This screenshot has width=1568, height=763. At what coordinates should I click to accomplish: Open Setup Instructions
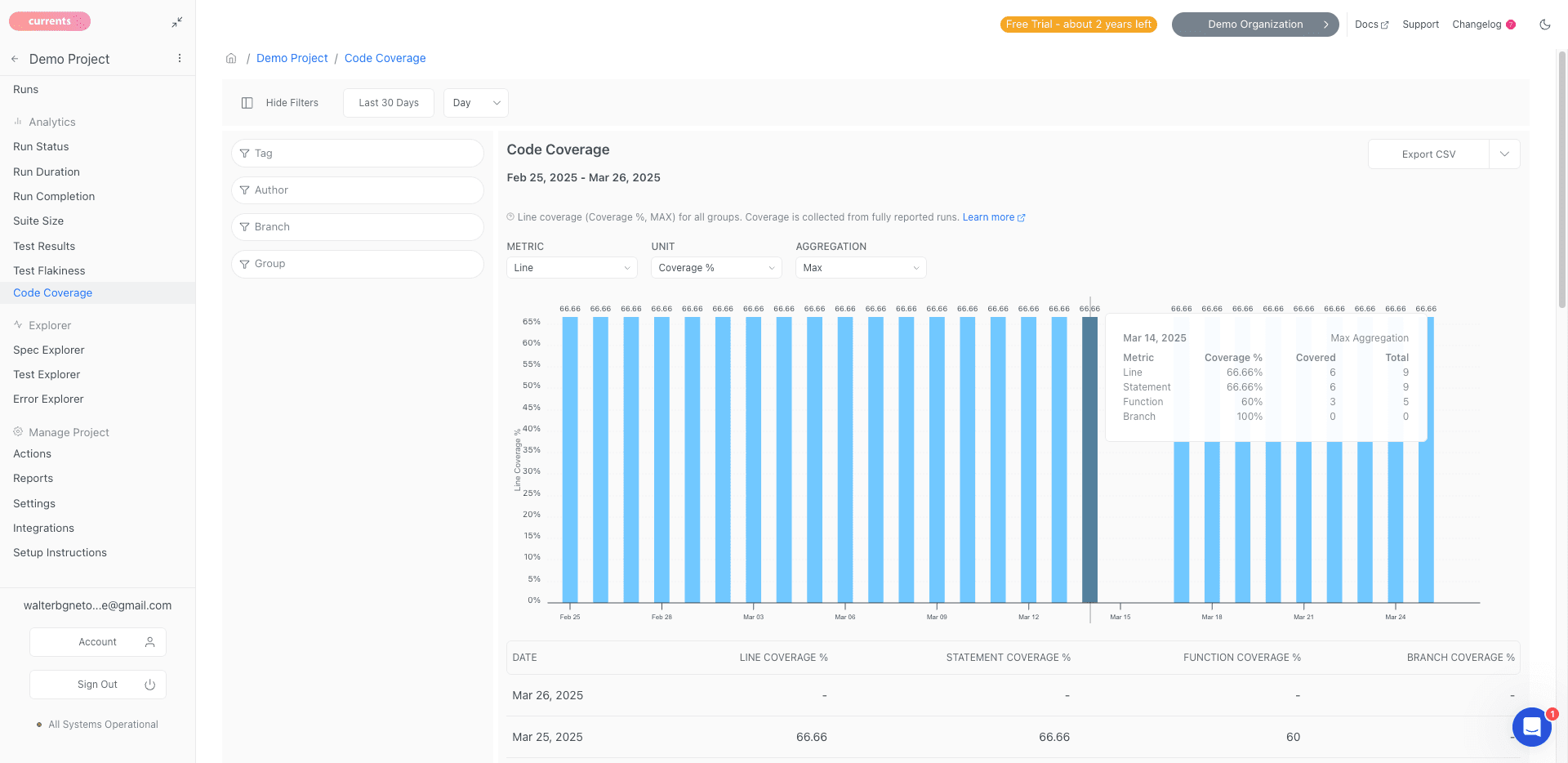pos(60,553)
